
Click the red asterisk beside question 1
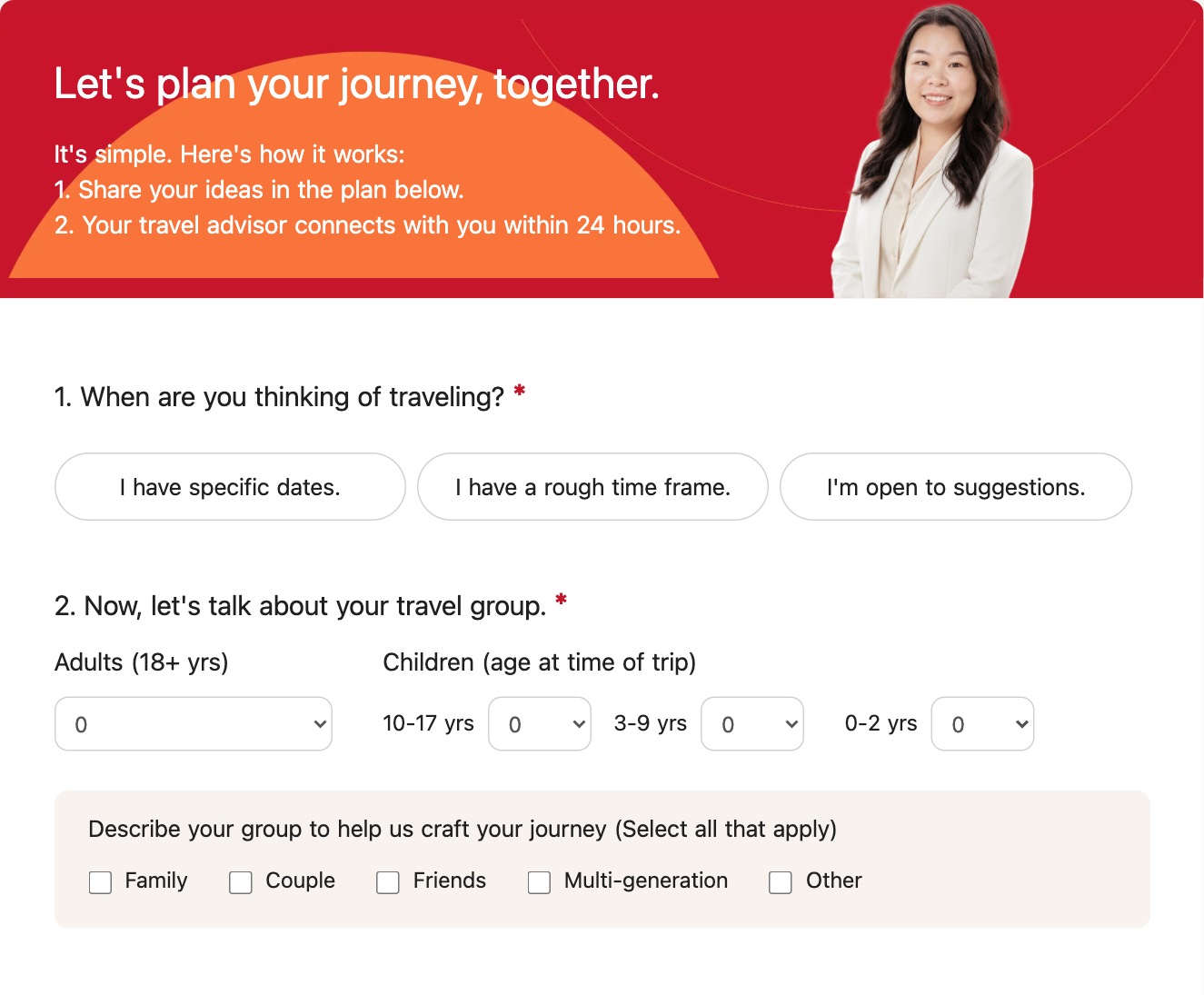[520, 392]
